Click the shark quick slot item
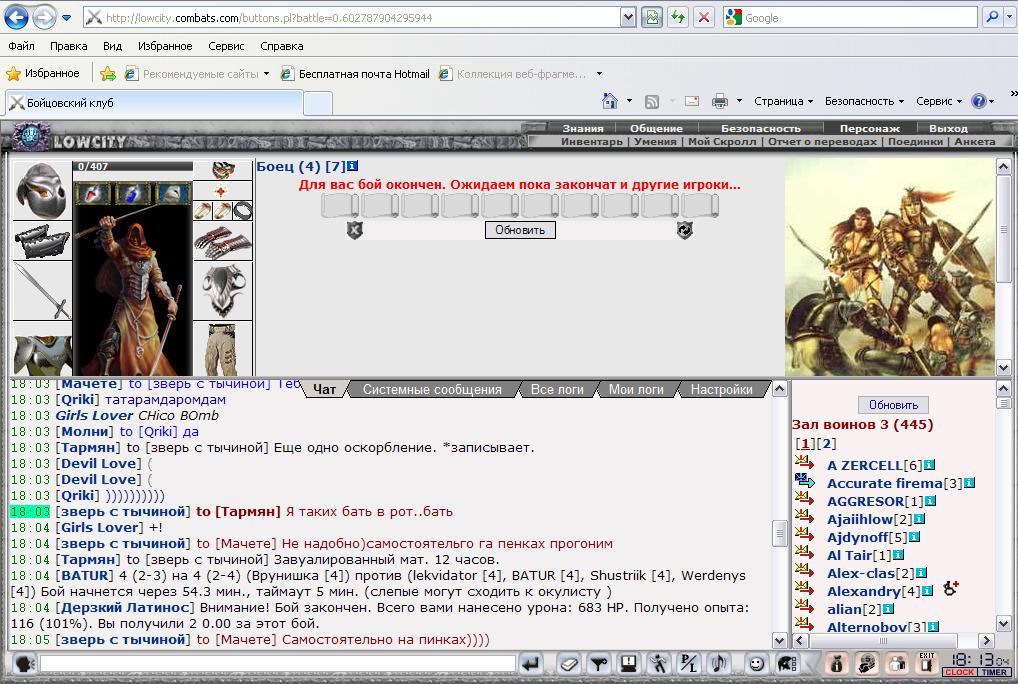The height and width of the screenshot is (684, 1018). [172, 193]
